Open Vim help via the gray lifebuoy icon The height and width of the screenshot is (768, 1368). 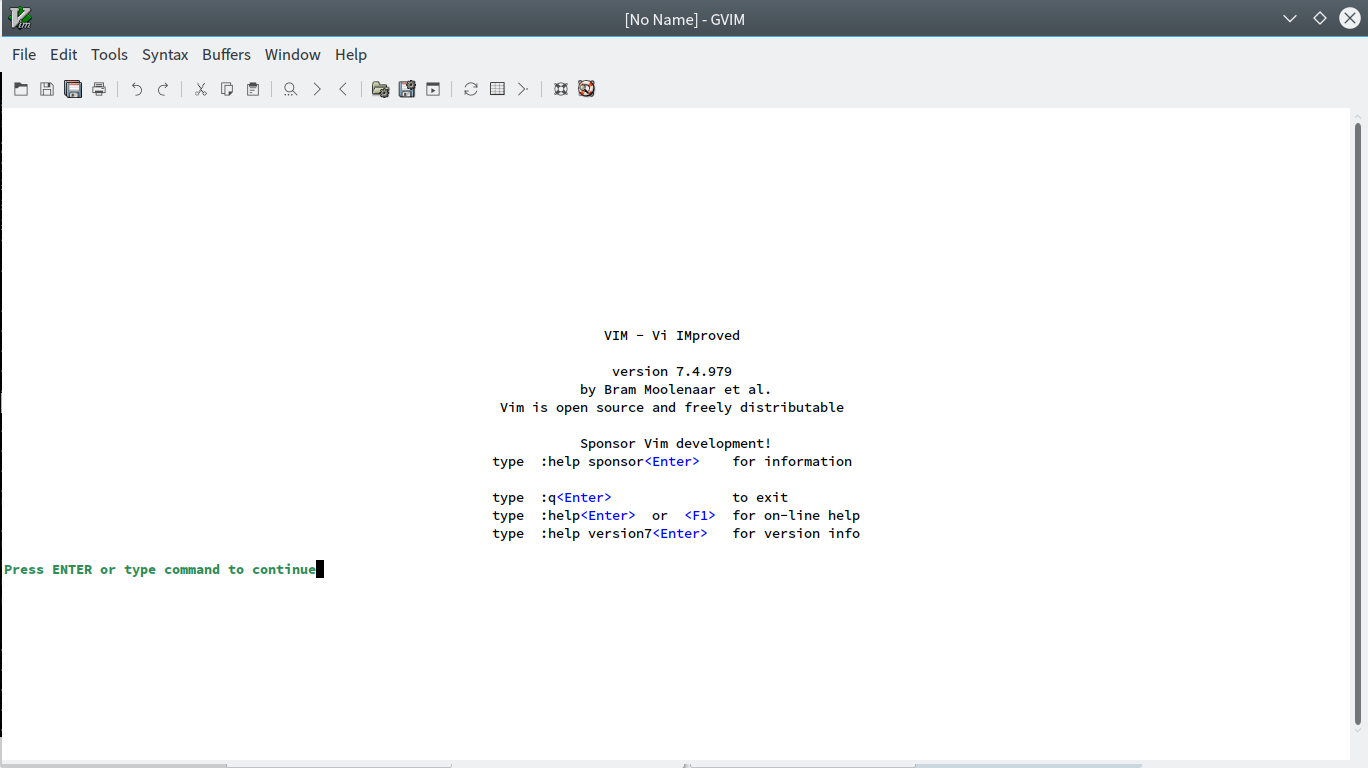[x=561, y=89]
